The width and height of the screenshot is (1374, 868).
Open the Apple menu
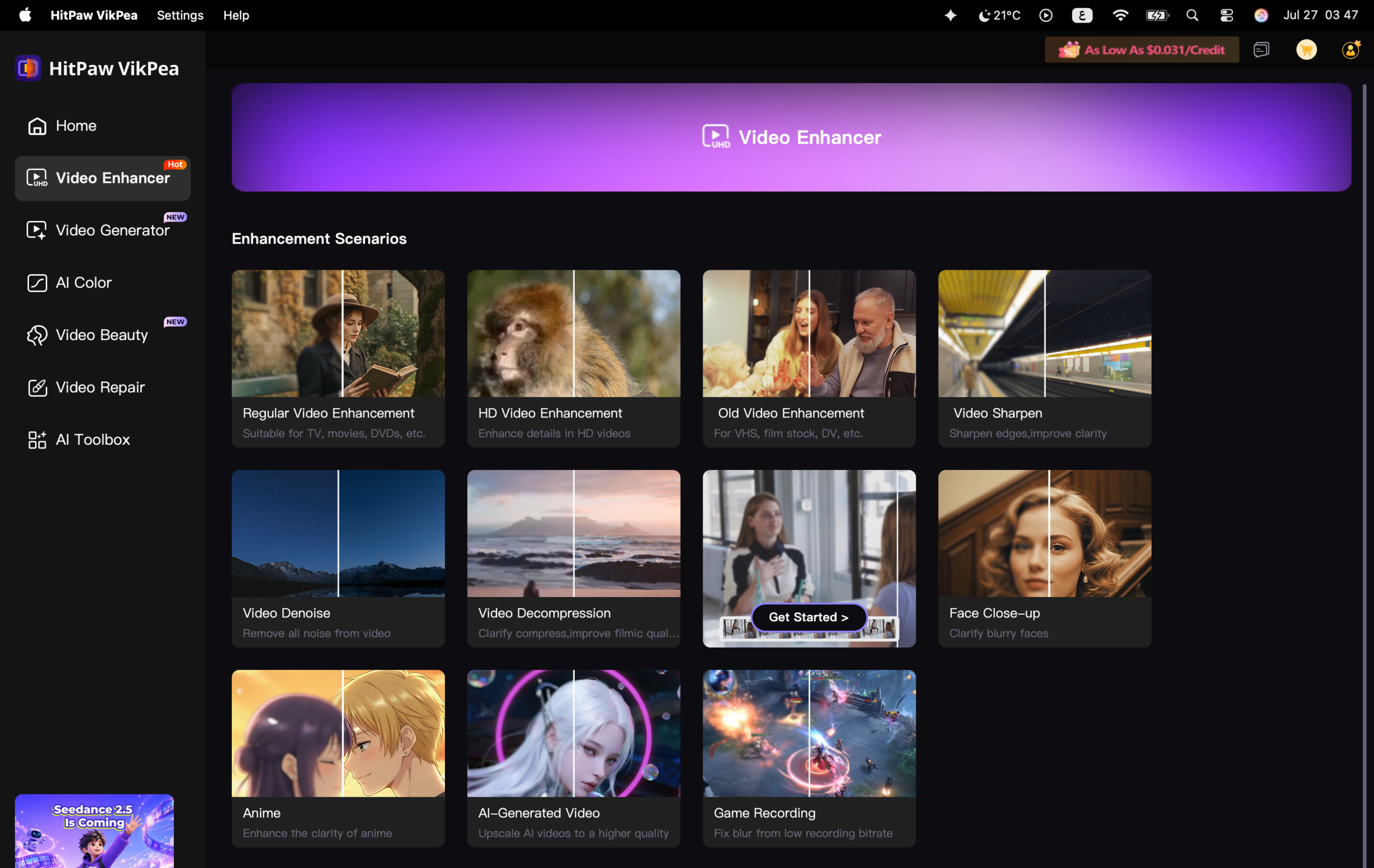[25, 16]
